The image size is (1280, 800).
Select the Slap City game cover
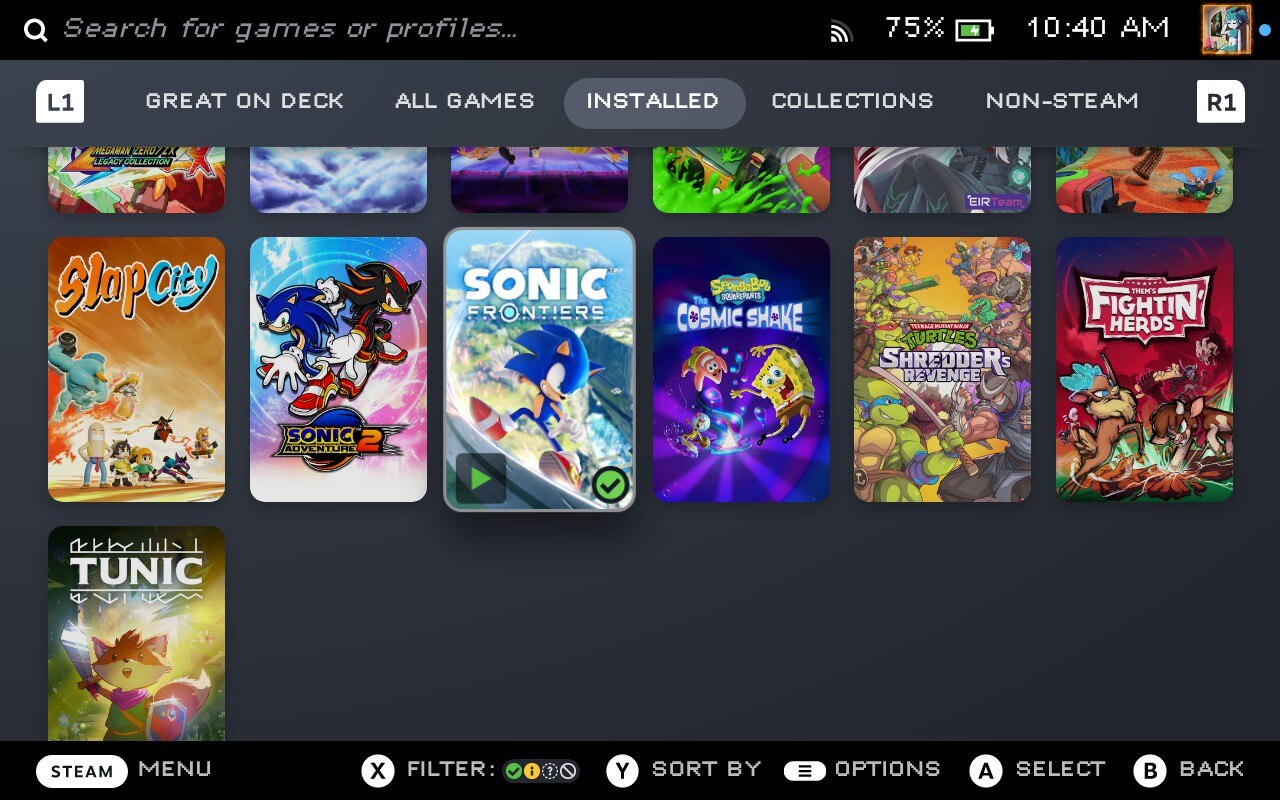[x=136, y=369]
